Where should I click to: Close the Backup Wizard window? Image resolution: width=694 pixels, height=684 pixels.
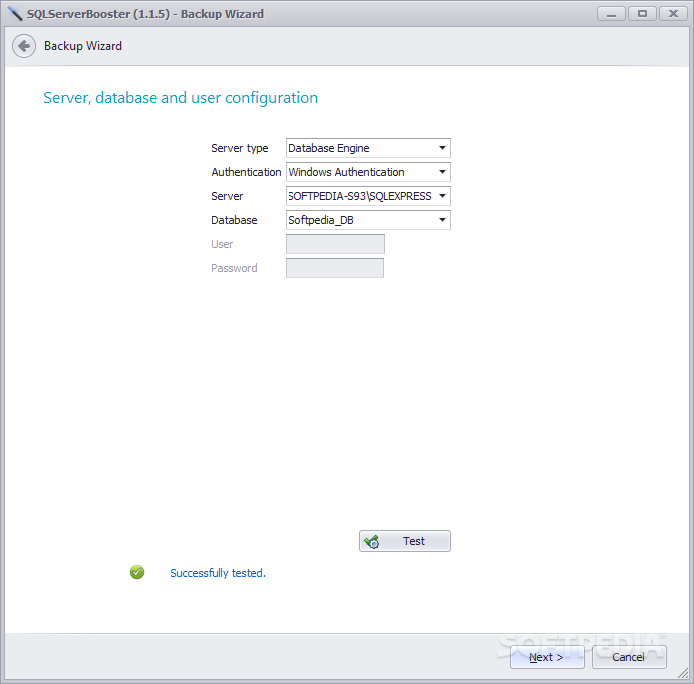tap(673, 14)
